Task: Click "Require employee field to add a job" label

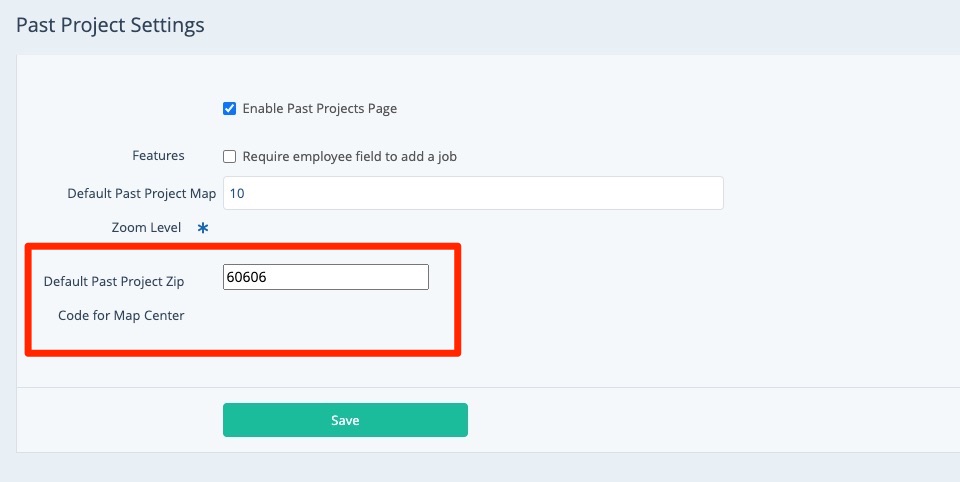Action: [x=349, y=156]
